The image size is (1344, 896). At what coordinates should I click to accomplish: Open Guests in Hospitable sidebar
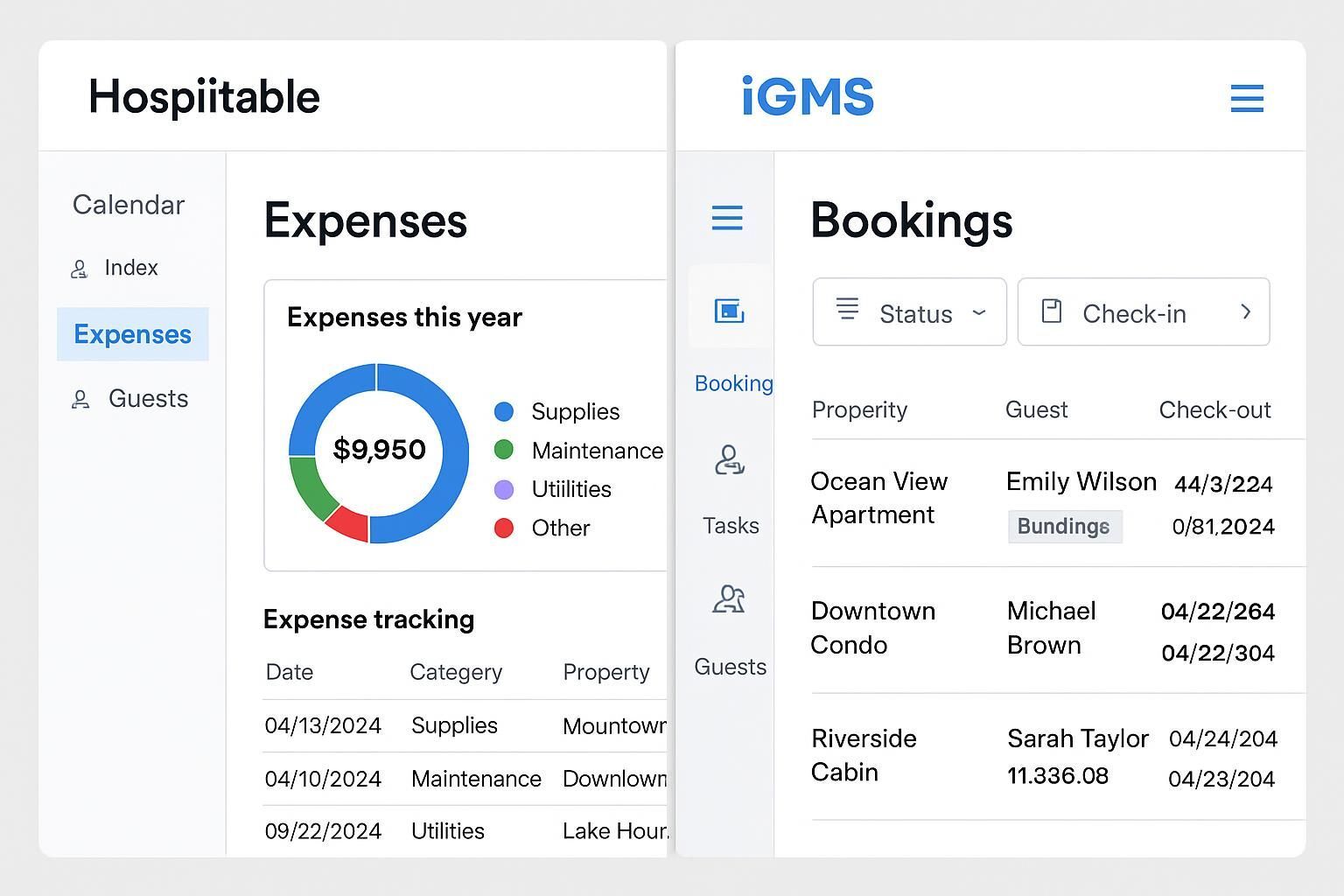[148, 399]
